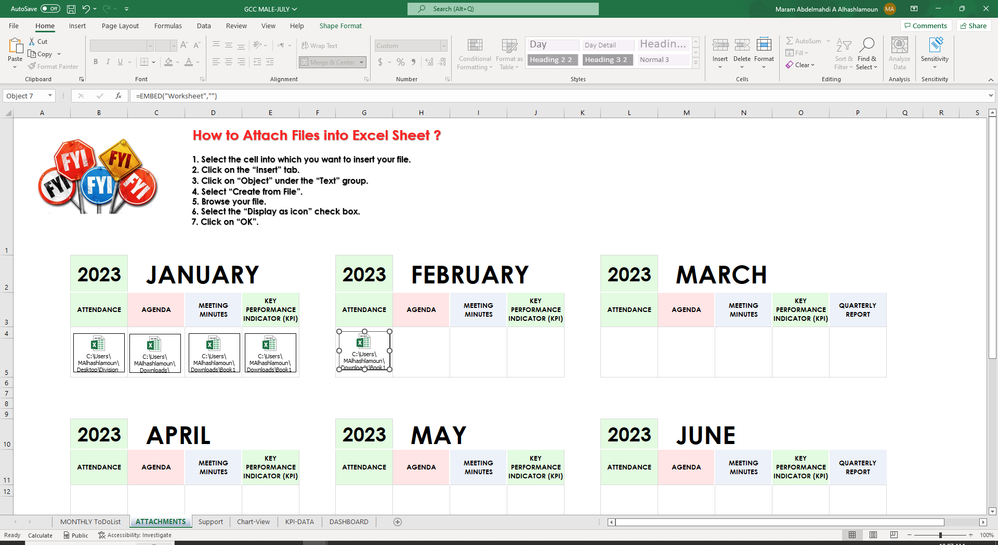This screenshot has width=998, height=545.
Task: Expand the Name Box dropdown
Action: pyautogui.click(x=50, y=96)
